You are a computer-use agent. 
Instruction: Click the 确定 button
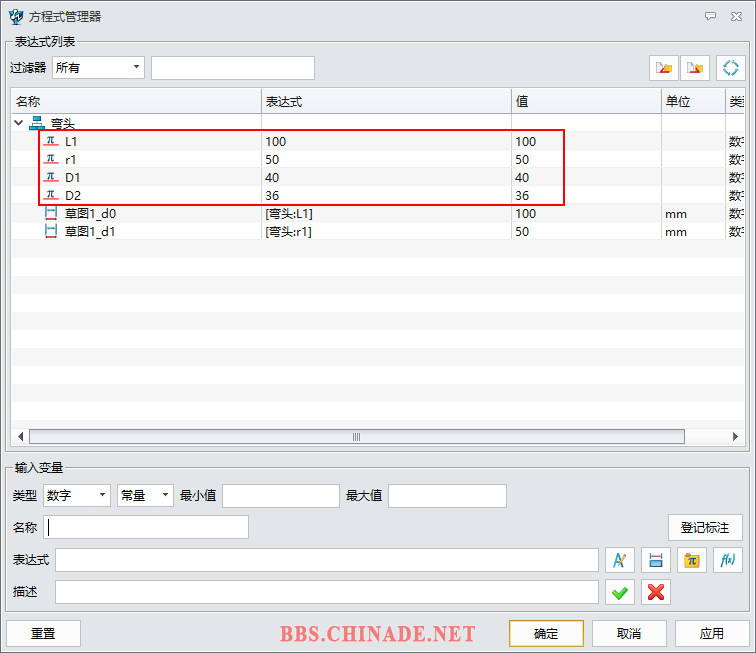546,633
